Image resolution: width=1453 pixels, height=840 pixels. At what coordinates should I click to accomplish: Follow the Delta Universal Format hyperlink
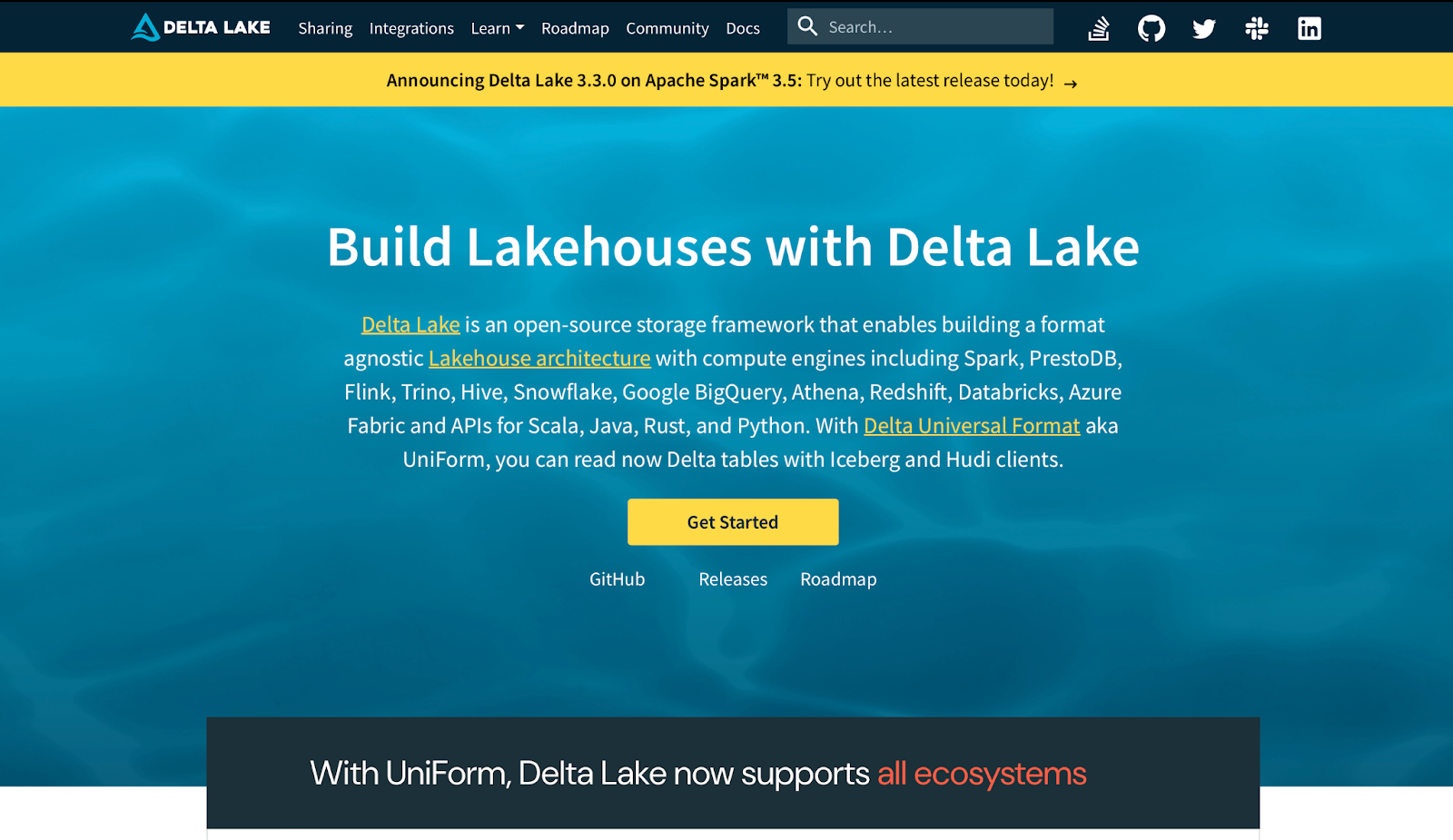[972, 425]
